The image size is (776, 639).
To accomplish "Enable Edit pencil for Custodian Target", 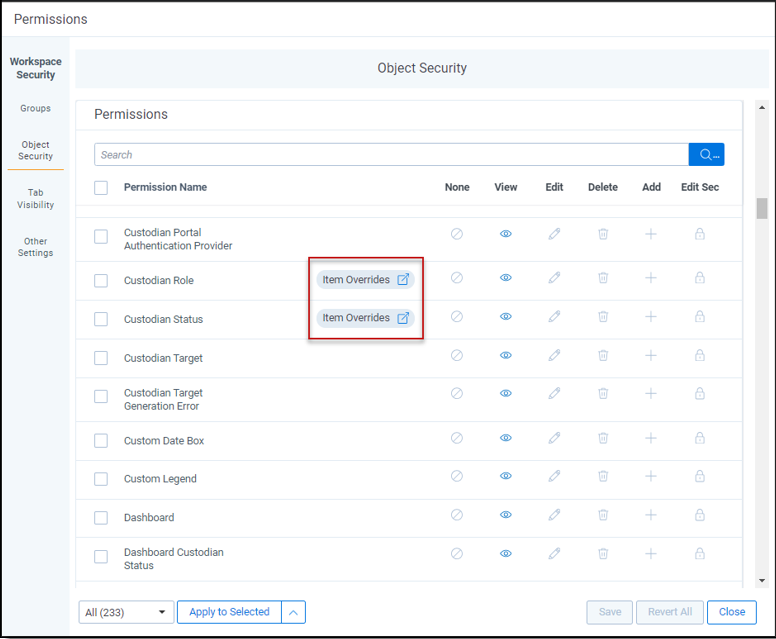I will (554, 355).
